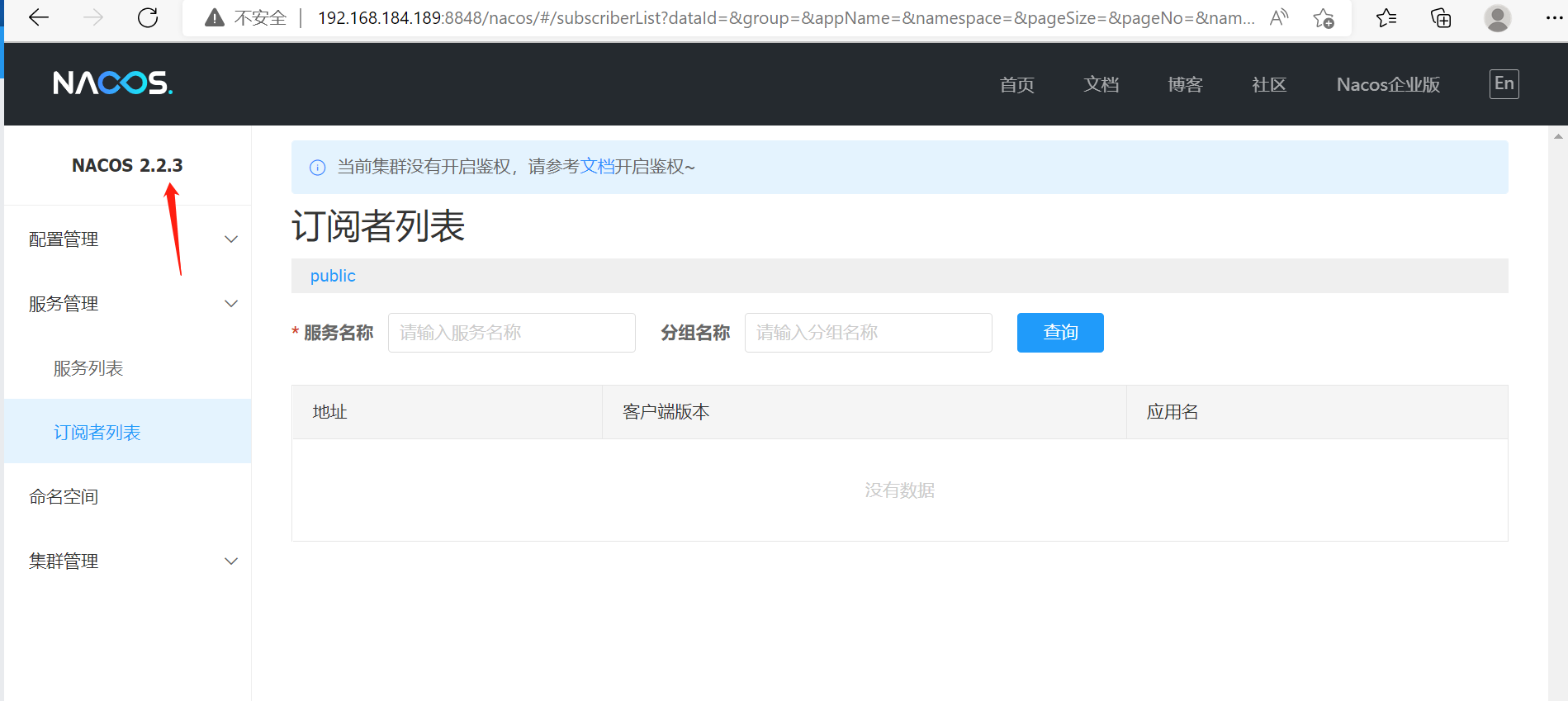Click the page scrollbar up arrow
1568x701 pixels.
click(1558, 136)
